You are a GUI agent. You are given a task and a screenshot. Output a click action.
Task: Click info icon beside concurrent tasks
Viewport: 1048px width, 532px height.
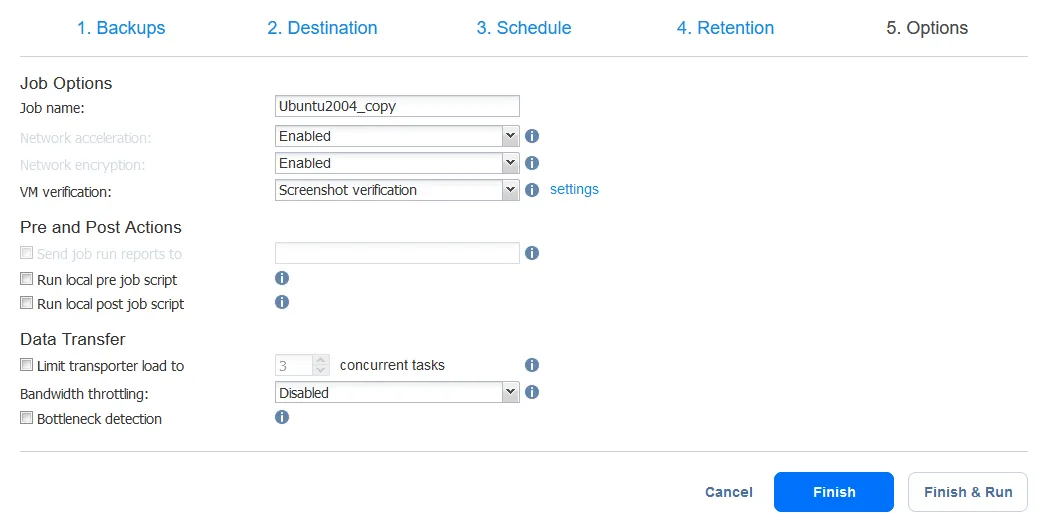532,366
